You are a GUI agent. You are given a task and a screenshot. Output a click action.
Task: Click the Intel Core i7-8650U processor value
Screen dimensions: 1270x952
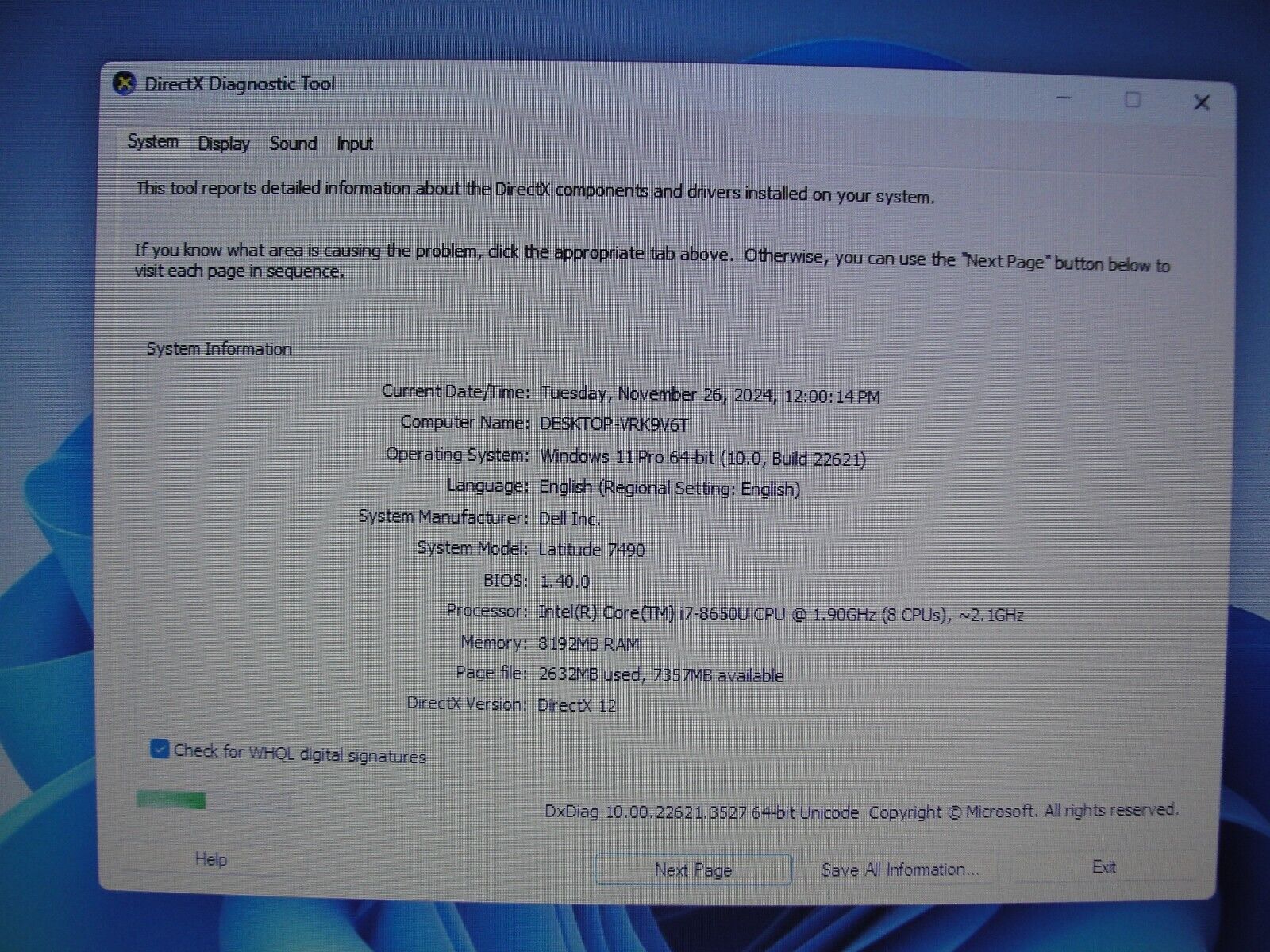(x=781, y=613)
